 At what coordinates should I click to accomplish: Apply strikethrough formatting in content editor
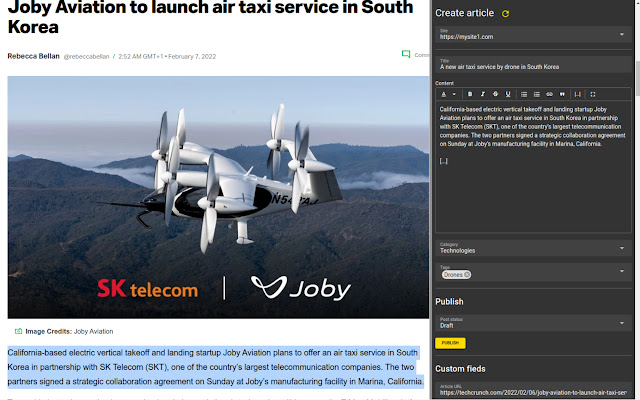coord(495,94)
